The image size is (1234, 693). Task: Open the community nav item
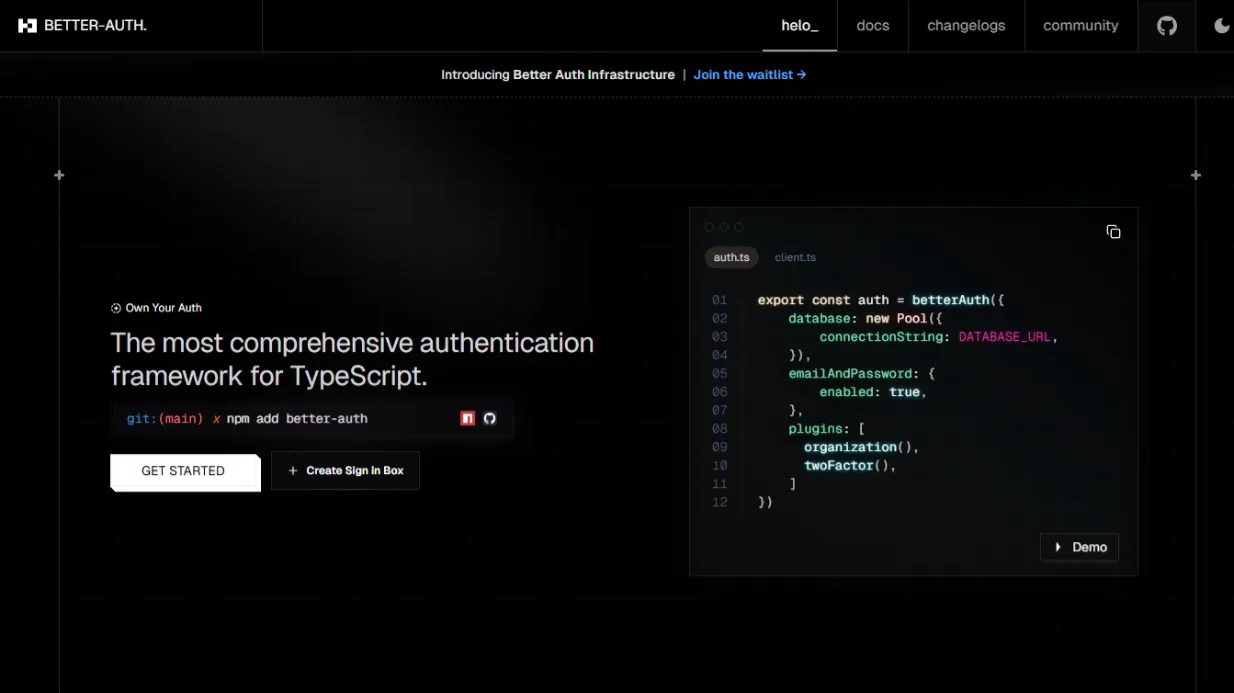click(1081, 26)
